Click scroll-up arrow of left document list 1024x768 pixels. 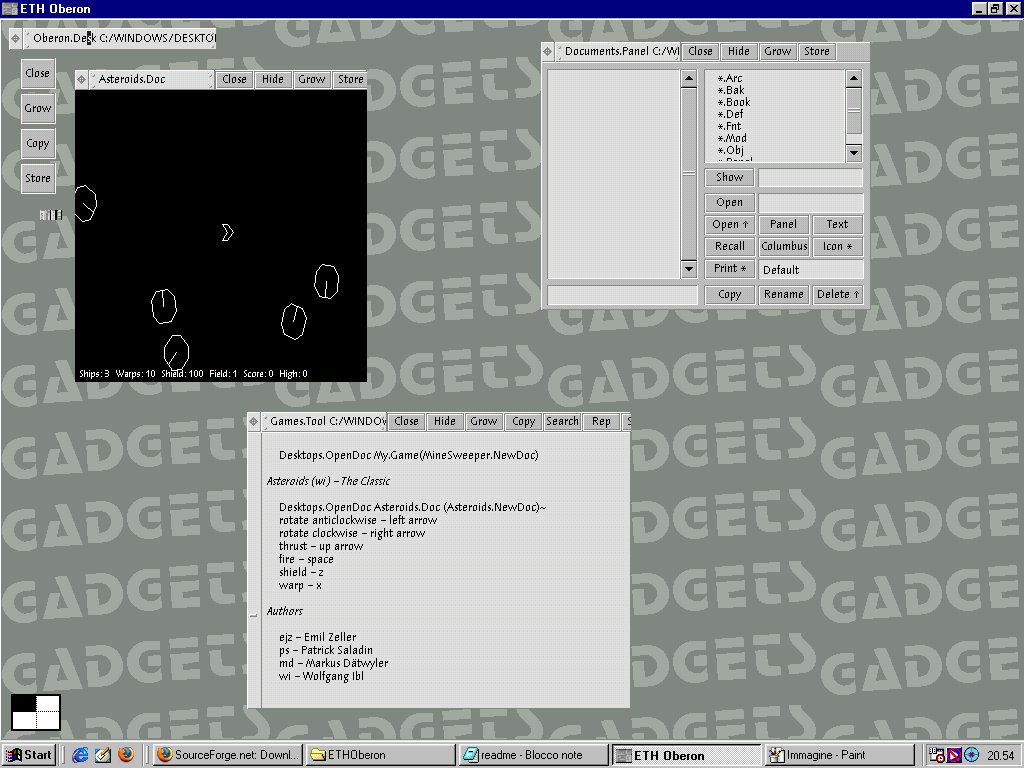click(688, 78)
